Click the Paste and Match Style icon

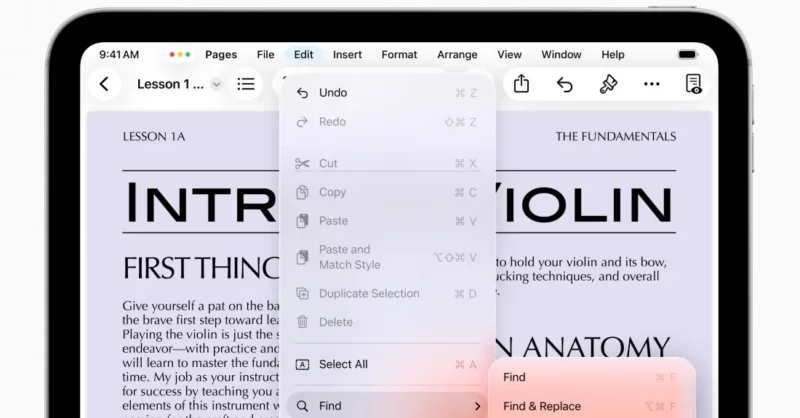302,257
